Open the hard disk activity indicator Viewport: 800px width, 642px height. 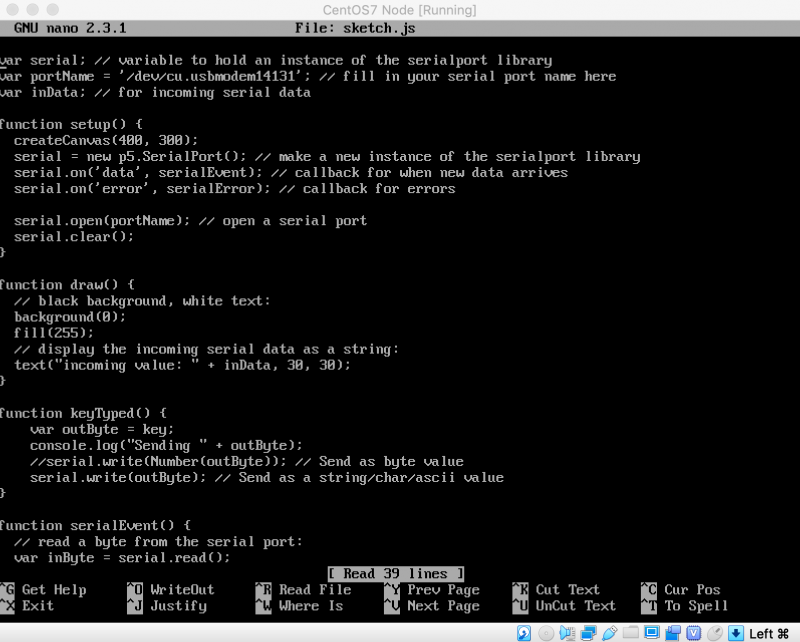point(524,633)
